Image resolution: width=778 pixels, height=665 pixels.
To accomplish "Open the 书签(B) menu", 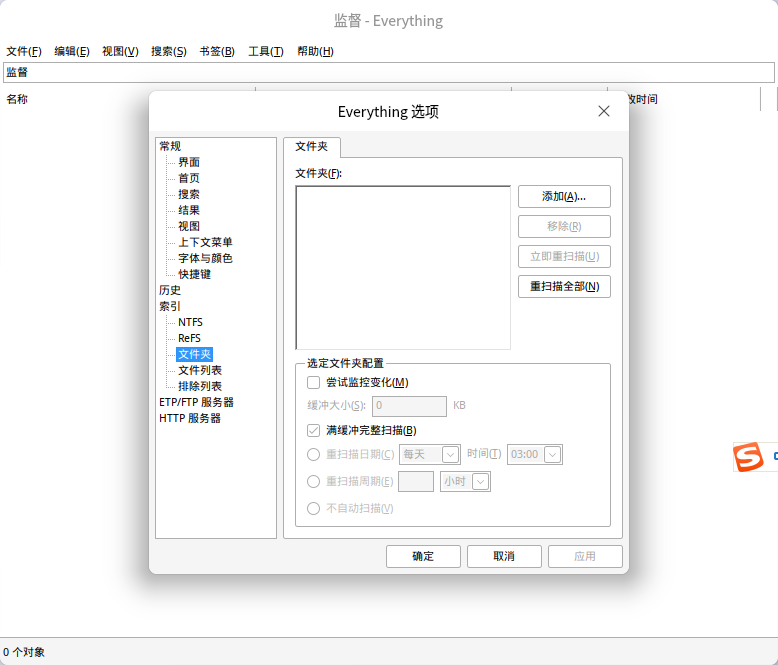I will (217, 51).
